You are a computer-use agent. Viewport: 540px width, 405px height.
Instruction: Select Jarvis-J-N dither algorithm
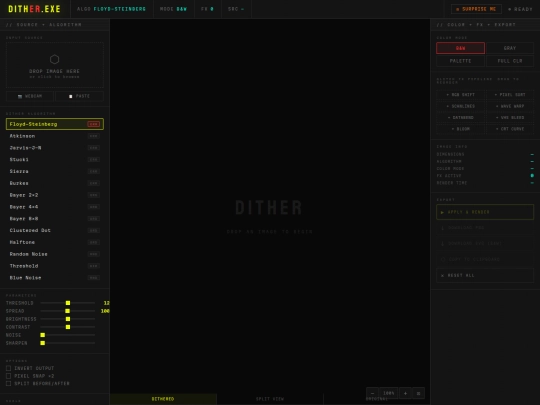[55, 148]
